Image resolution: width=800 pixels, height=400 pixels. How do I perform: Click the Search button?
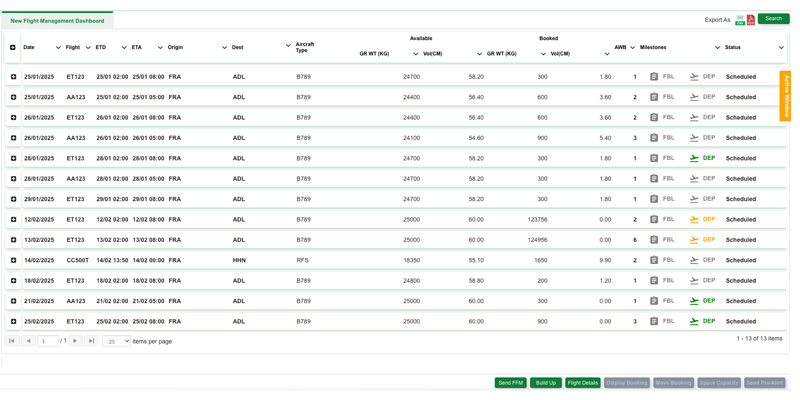tap(773, 18)
